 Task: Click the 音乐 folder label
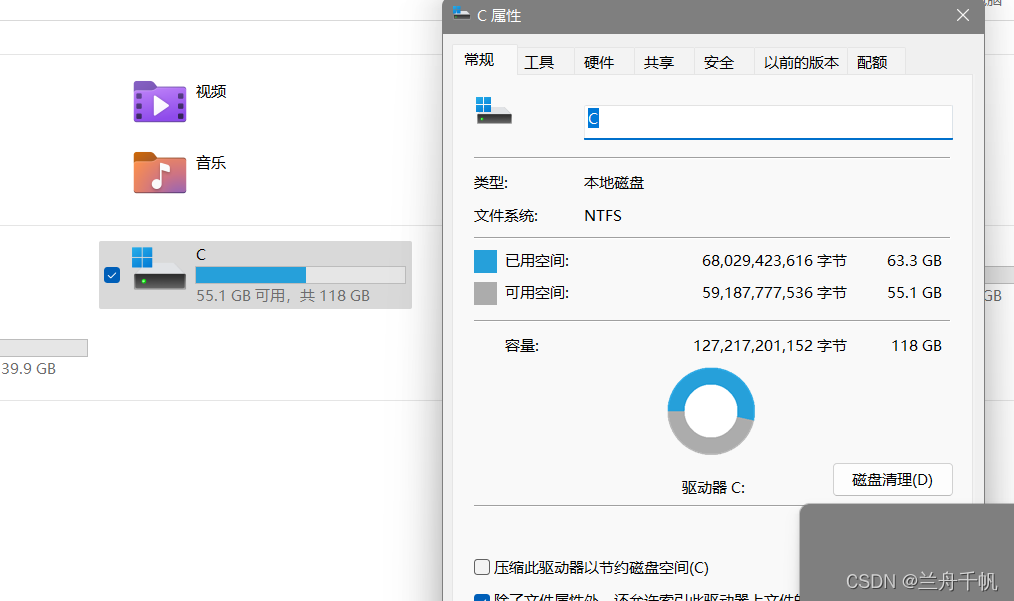pyautogui.click(x=211, y=163)
